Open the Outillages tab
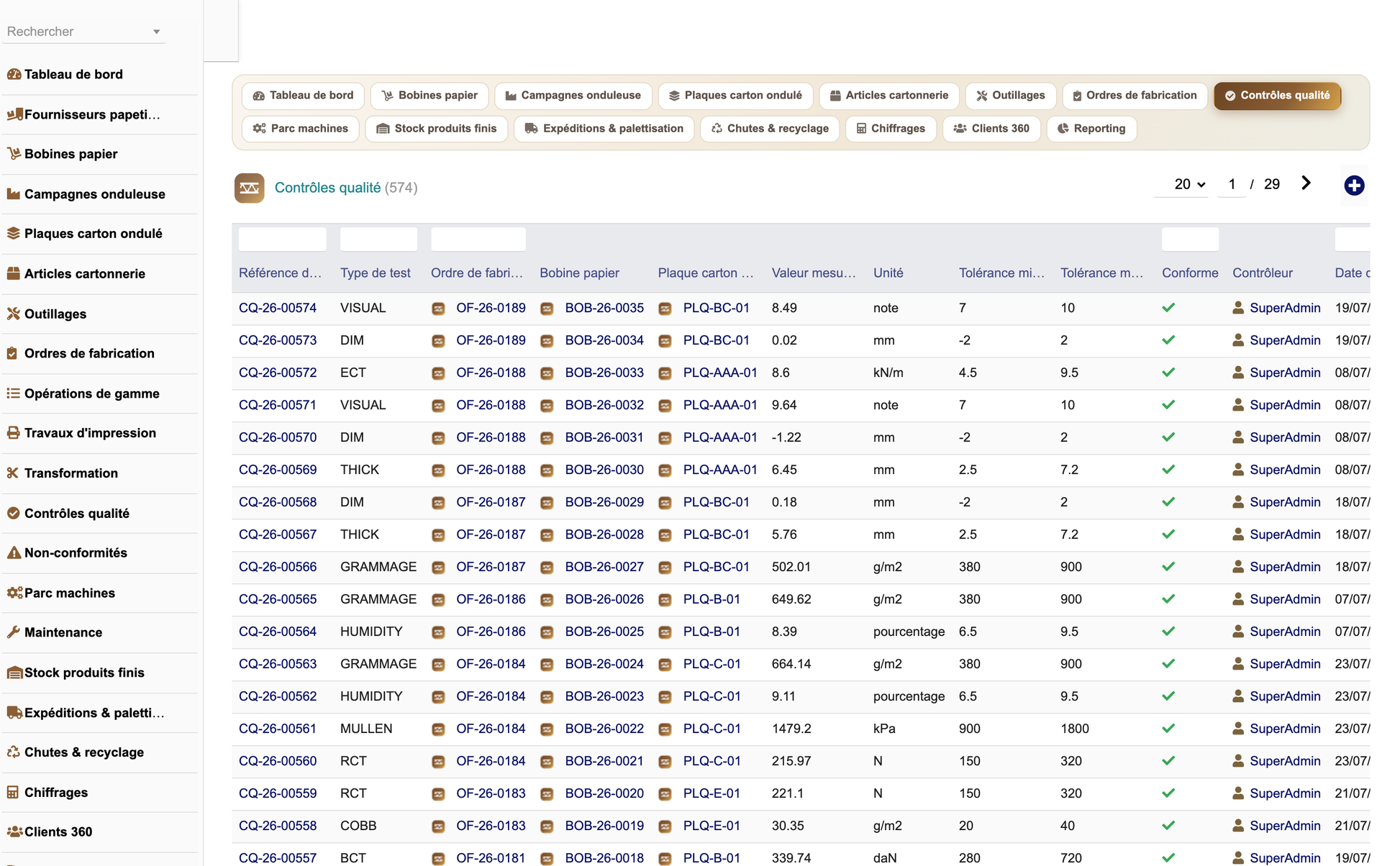The height and width of the screenshot is (866, 1400). click(x=1010, y=96)
